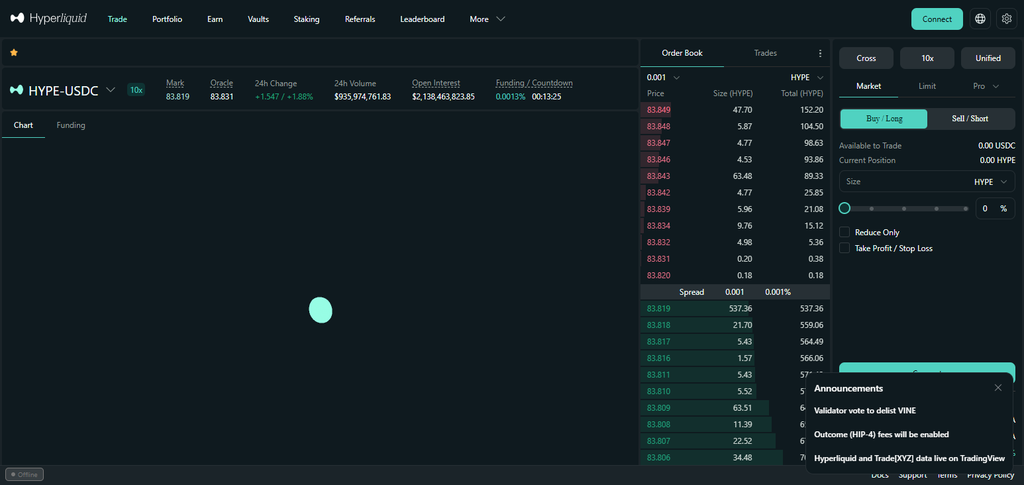Click the Oracle price label
The width and height of the screenshot is (1024, 485).
point(221,84)
